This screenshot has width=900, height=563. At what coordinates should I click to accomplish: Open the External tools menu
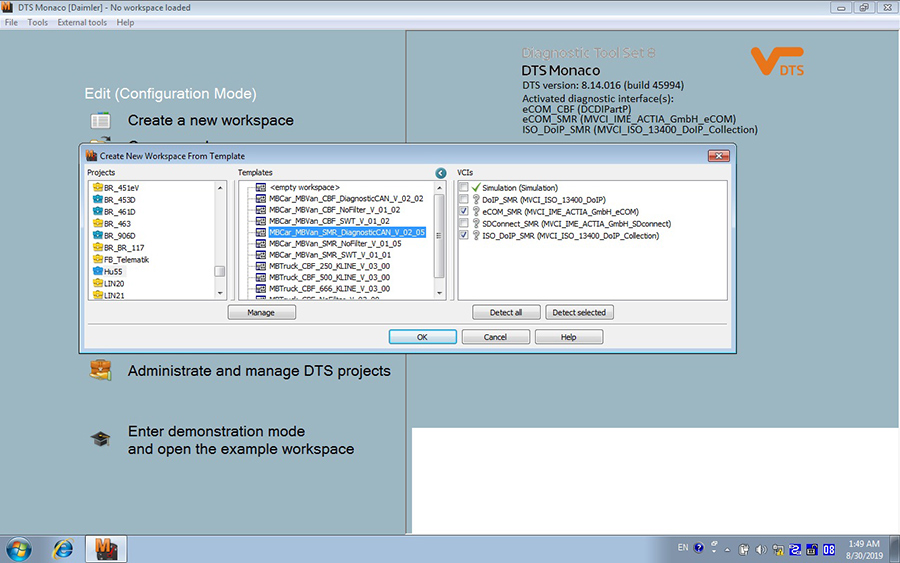pos(81,22)
